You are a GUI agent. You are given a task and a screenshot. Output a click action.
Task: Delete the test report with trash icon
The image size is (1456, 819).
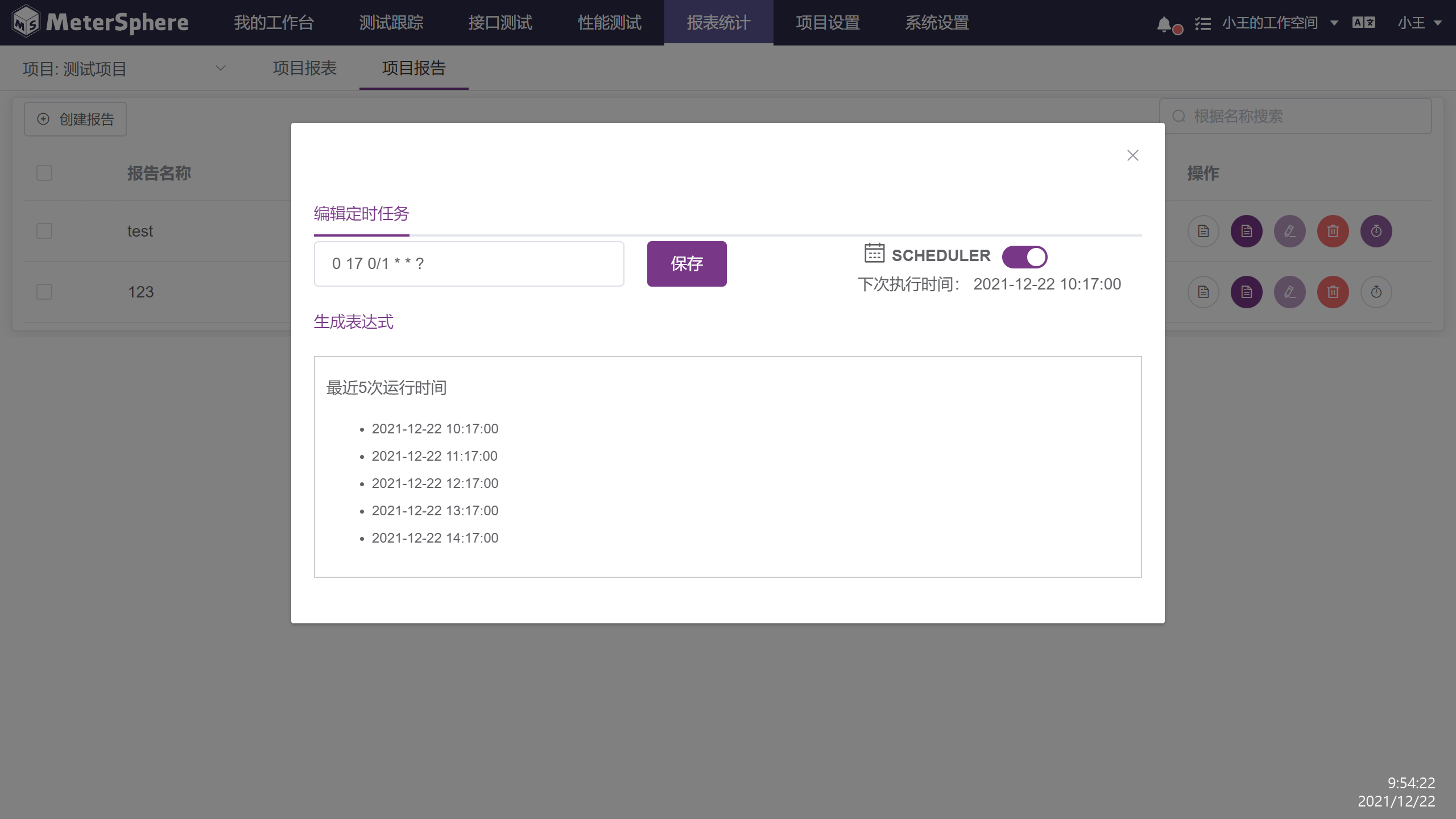pos(1333,231)
